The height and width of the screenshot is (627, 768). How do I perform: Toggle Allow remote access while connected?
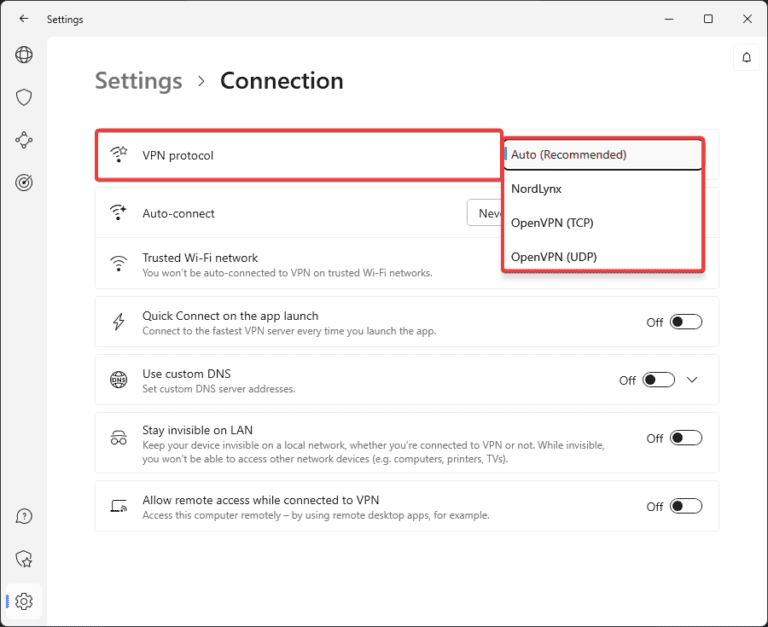click(686, 506)
